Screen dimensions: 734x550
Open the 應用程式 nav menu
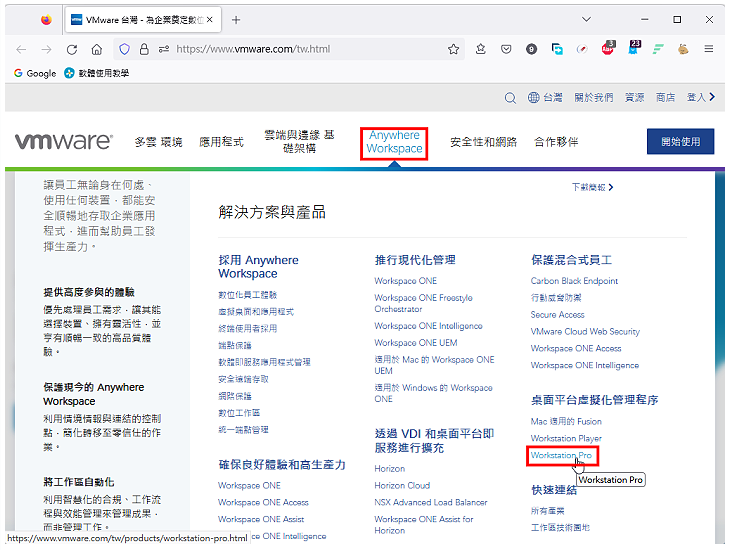click(x=221, y=142)
